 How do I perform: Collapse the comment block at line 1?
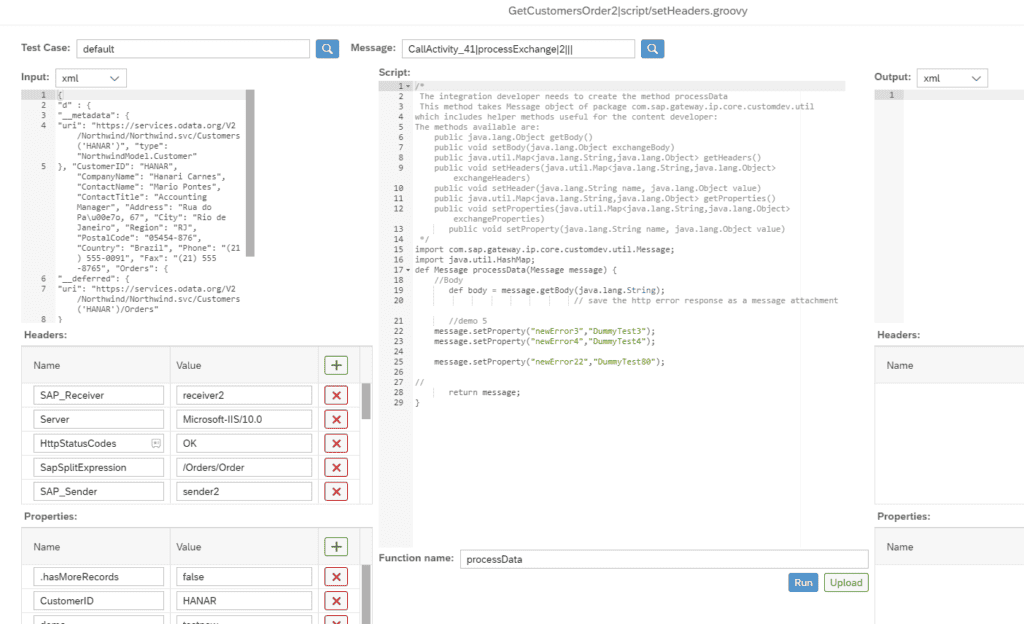[x=408, y=86]
